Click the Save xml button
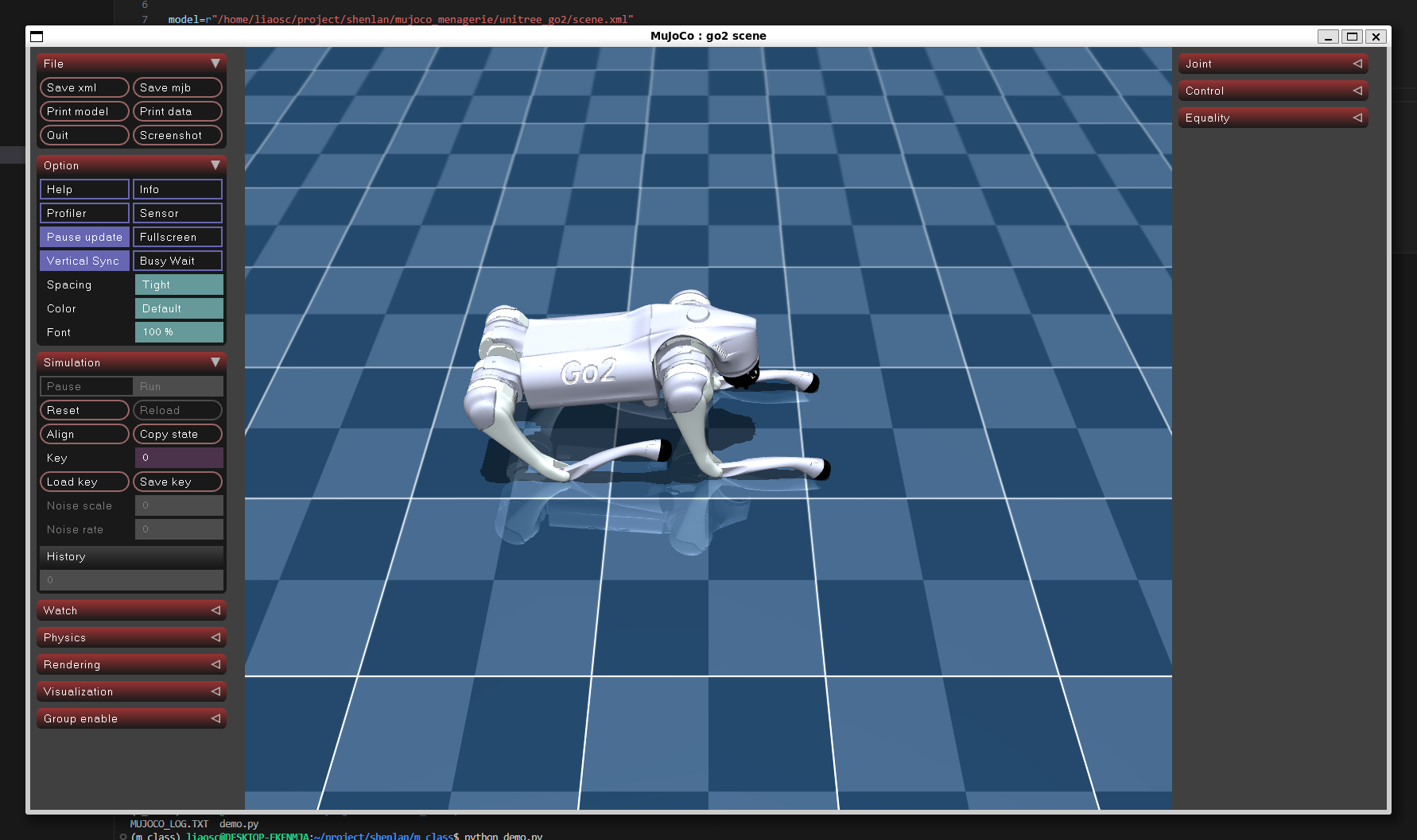The width and height of the screenshot is (1417, 840). coord(83,87)
